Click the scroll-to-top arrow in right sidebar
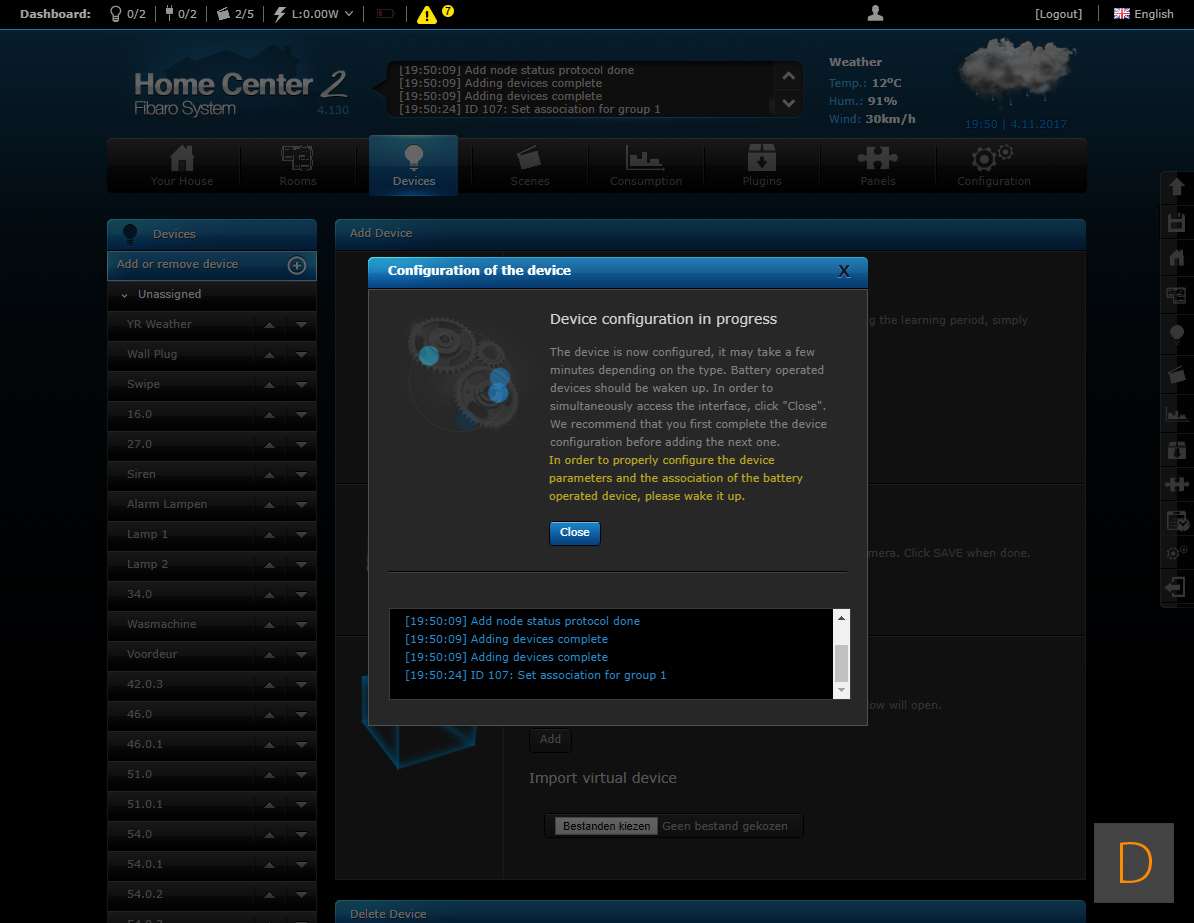The height and width of the screenshot is (923, 1194). pyautogui.click(x=1176, y=187)
